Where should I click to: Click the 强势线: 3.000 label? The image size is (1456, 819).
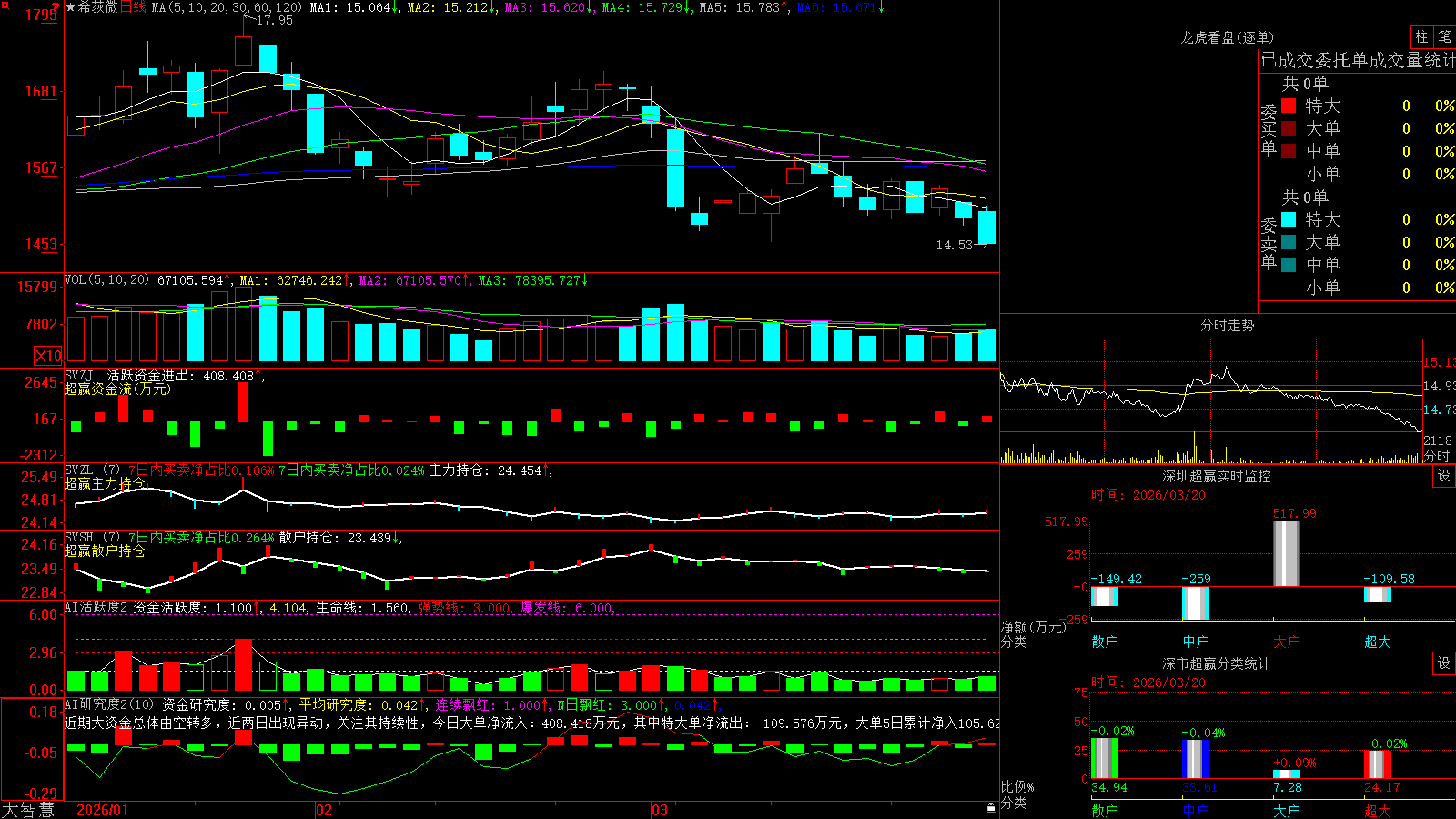point(468,607)
